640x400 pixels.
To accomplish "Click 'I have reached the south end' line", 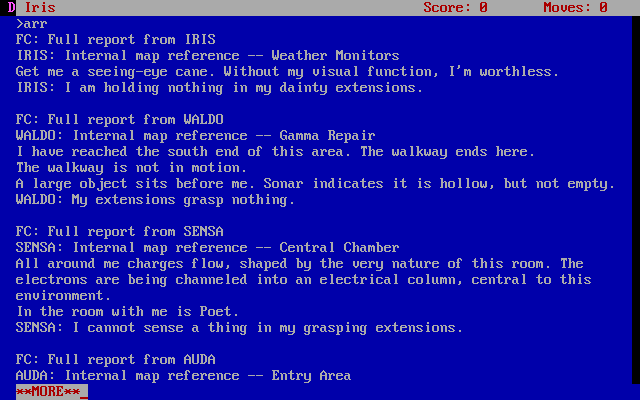I will [x=275, y=152].
